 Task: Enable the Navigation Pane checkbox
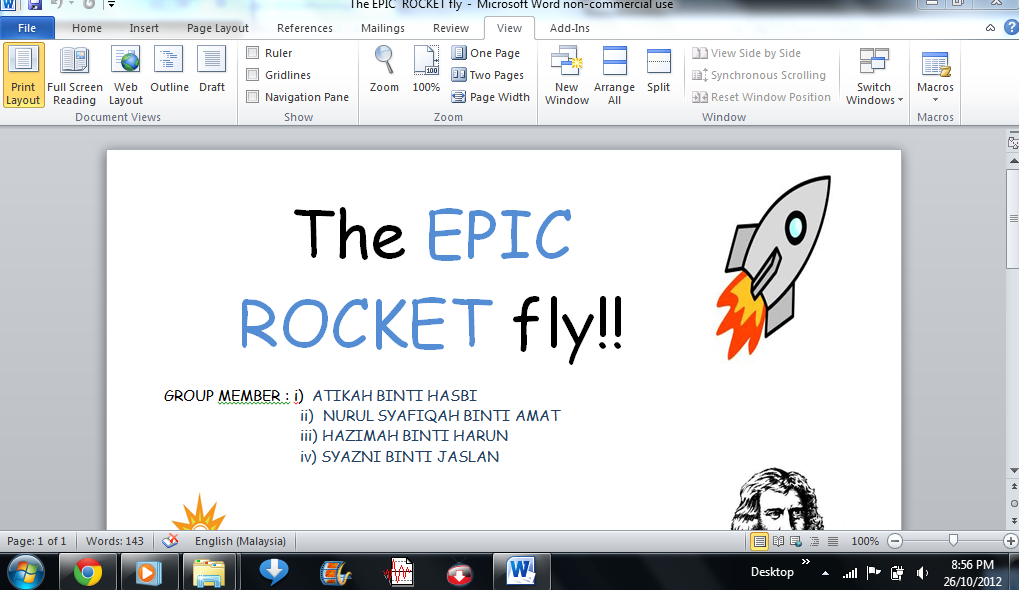[x=253, y=97]
